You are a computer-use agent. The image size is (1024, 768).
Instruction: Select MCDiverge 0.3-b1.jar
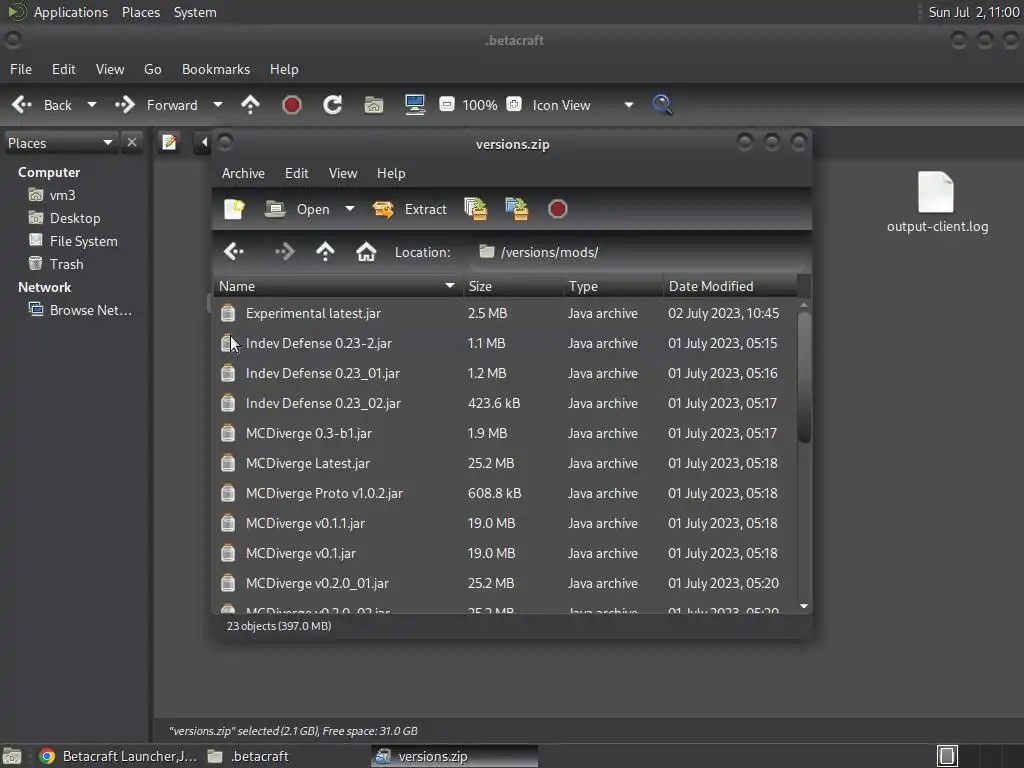[x=505, y=434]
